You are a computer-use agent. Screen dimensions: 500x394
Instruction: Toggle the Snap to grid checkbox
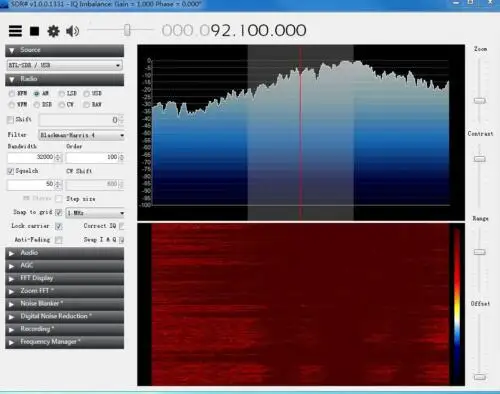point(59,212)
